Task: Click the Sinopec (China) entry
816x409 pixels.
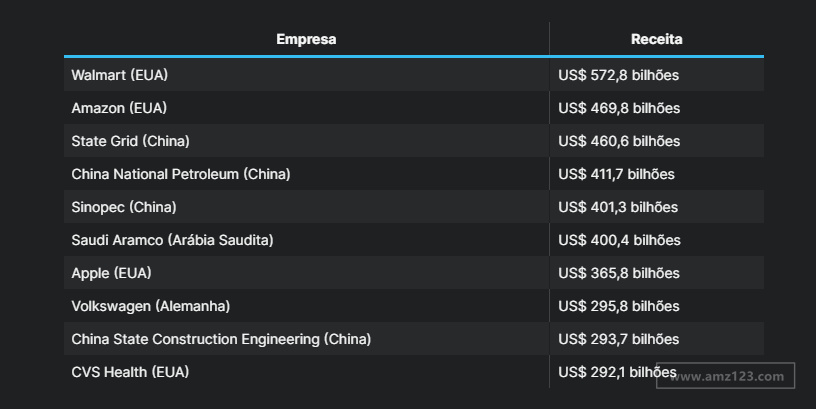Action: [124, 207]
